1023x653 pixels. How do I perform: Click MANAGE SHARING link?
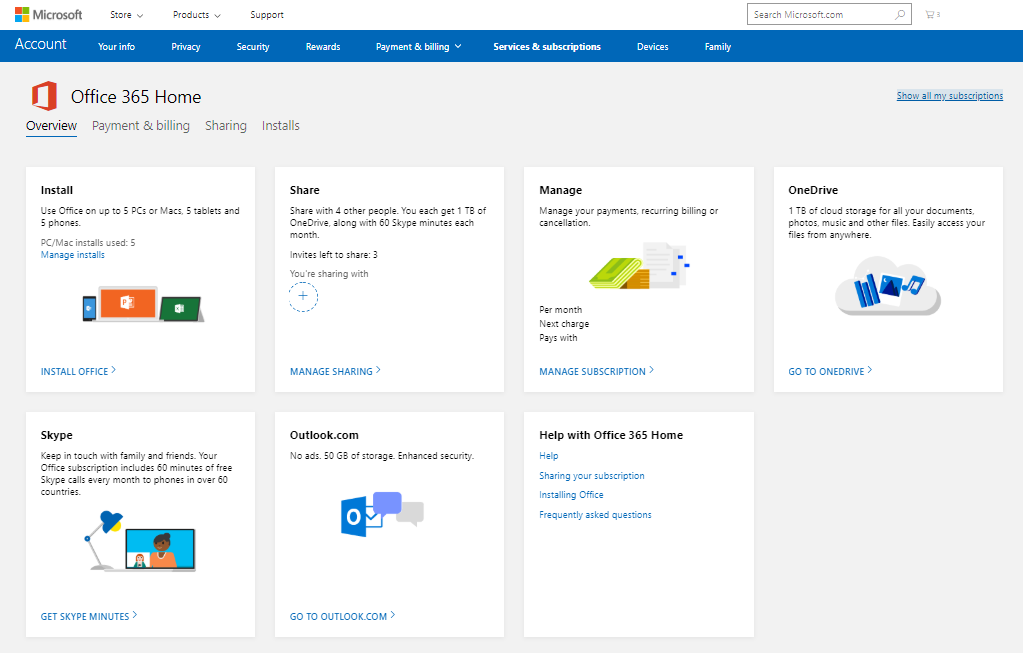(335, 371)
